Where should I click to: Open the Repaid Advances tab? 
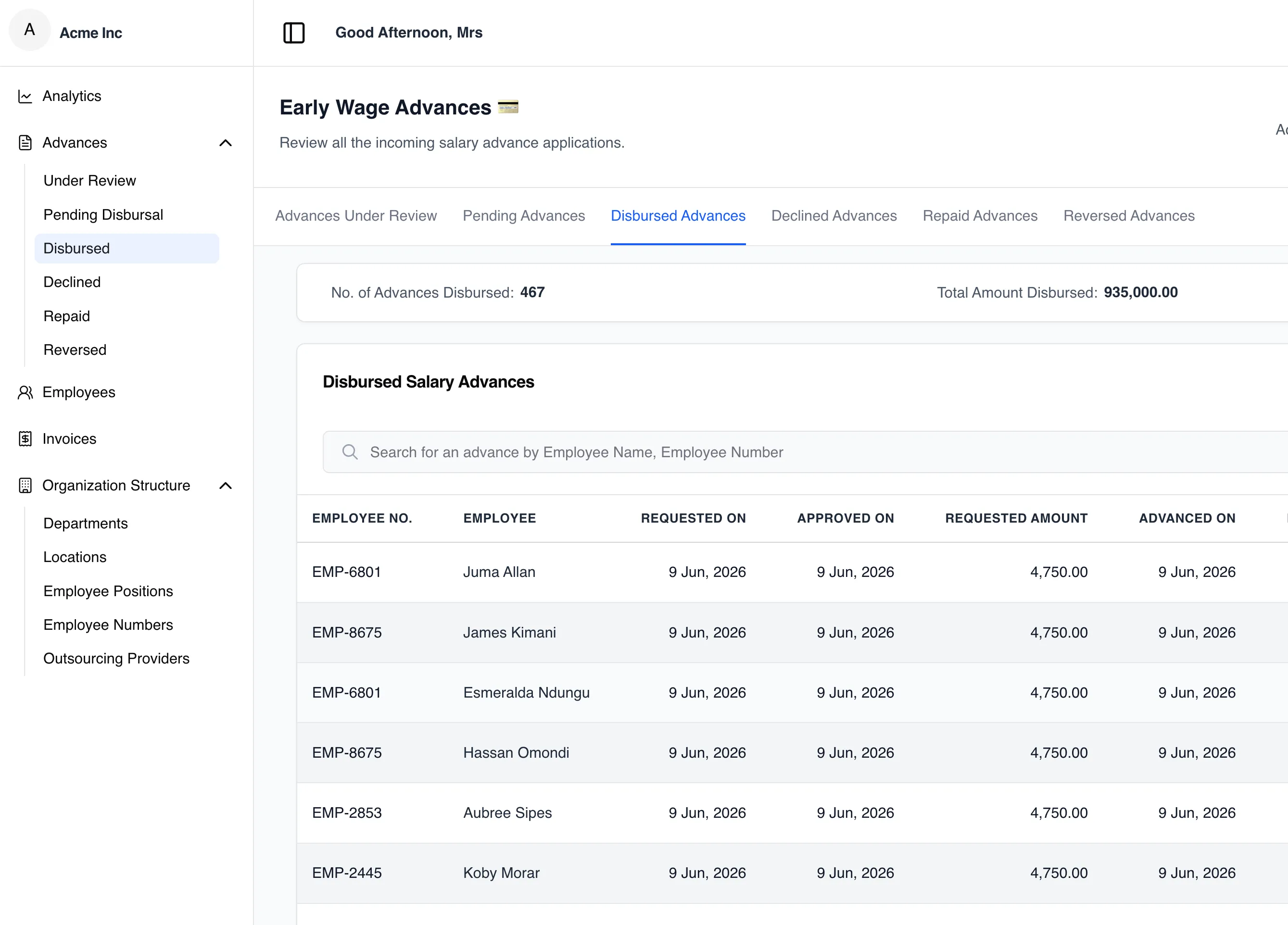tap(980, 216)
